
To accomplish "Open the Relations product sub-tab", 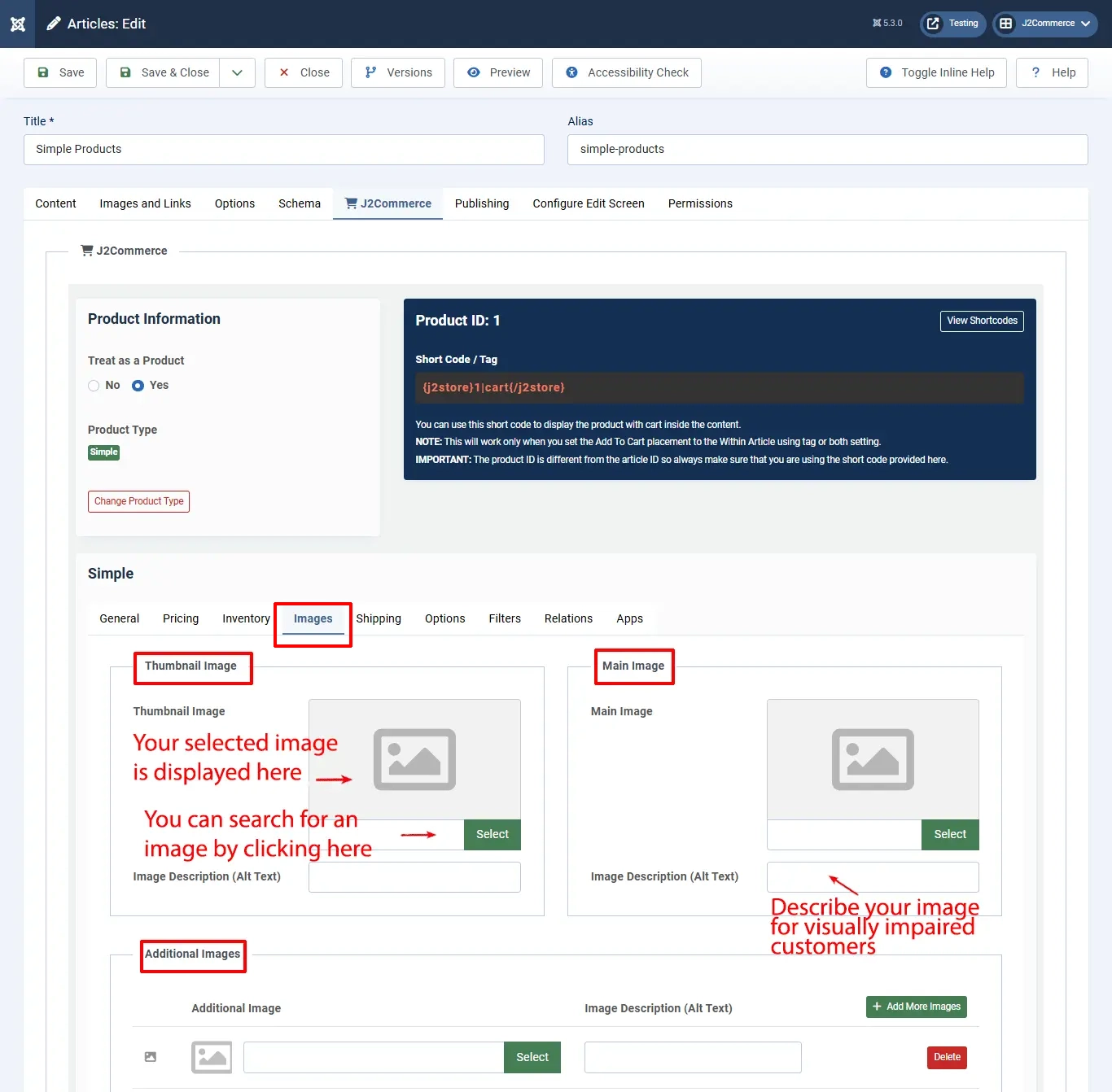I will tap(568, 618).
